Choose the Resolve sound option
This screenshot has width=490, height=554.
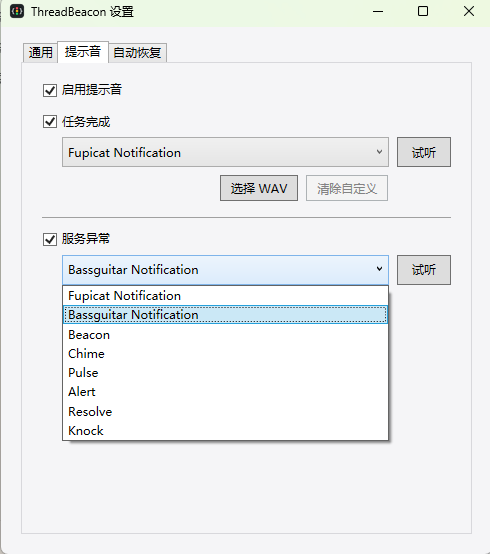point(225,412)
